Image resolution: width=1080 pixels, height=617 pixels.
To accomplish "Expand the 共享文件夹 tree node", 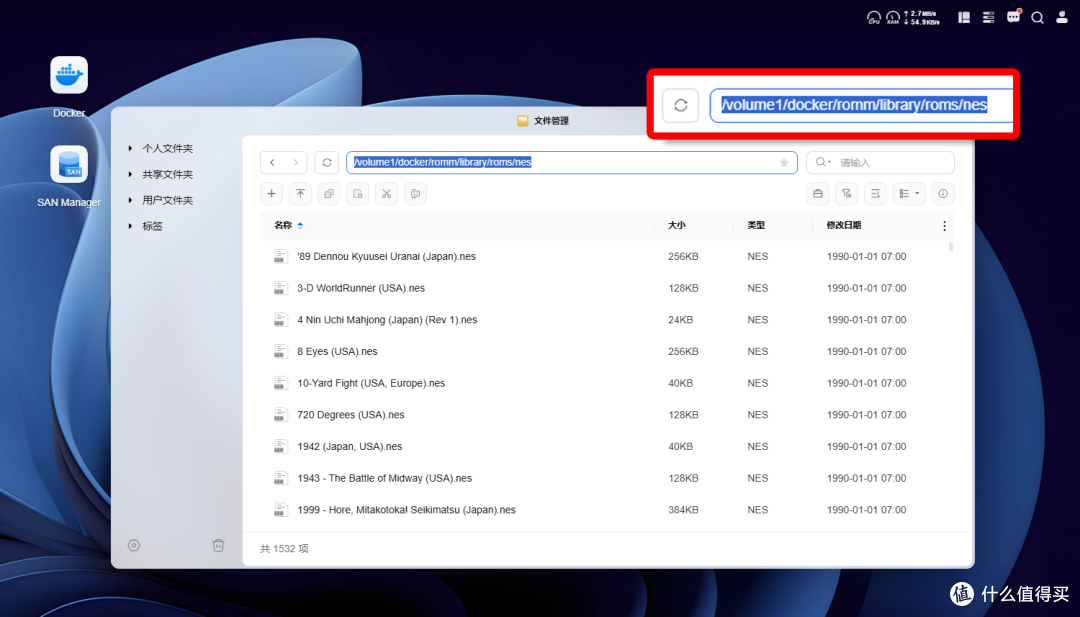I will pyautogui.click(x=130, y=174).
